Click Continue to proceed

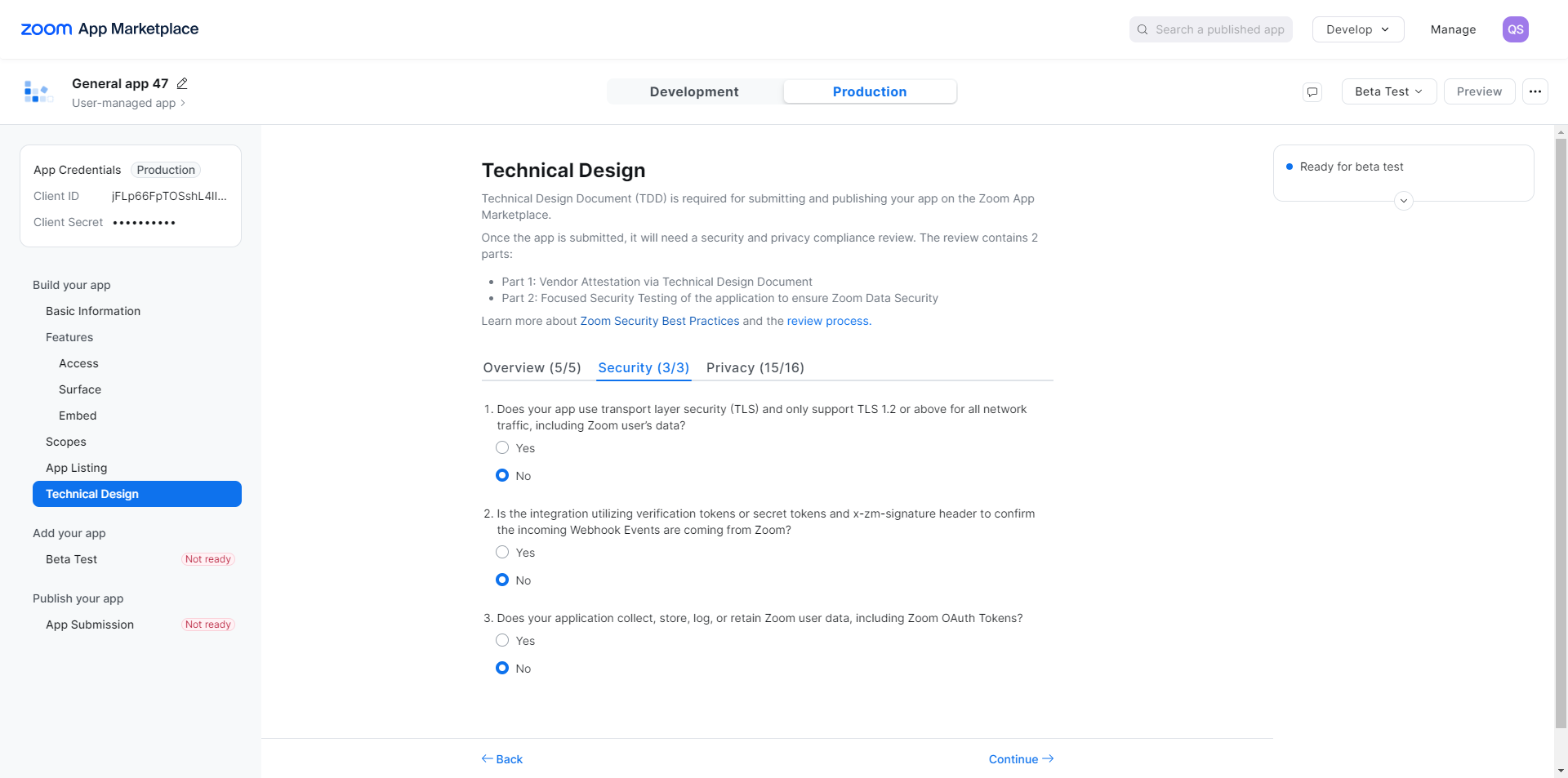pos(1021,759)
